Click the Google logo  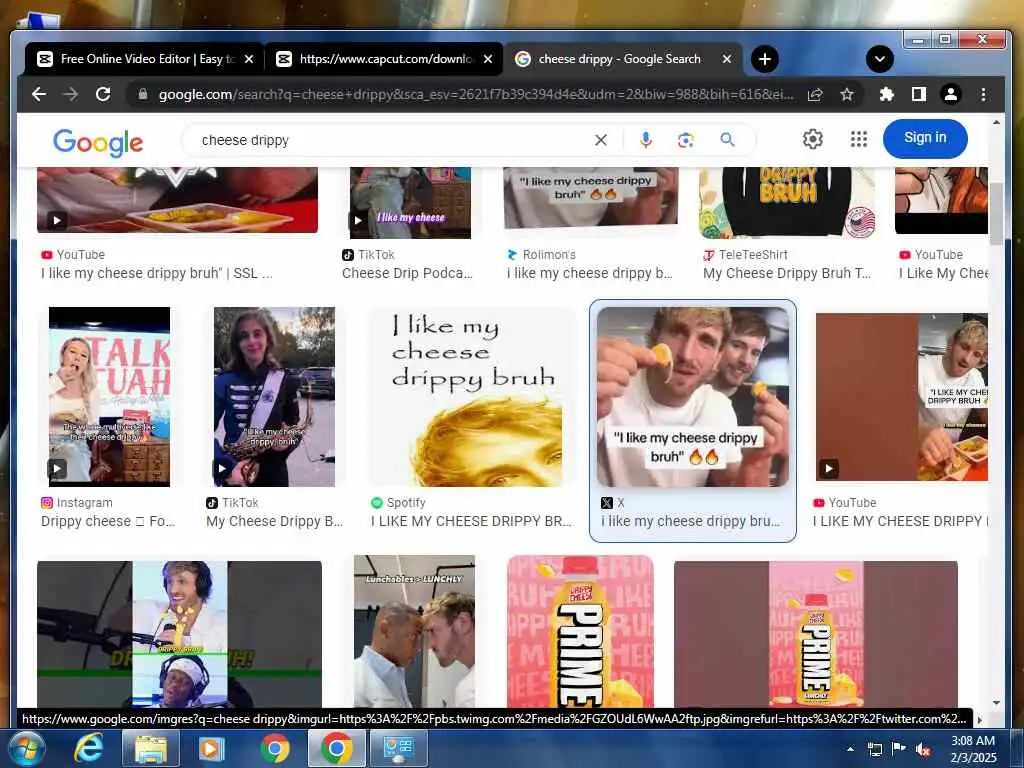click(x=98, y=142)
